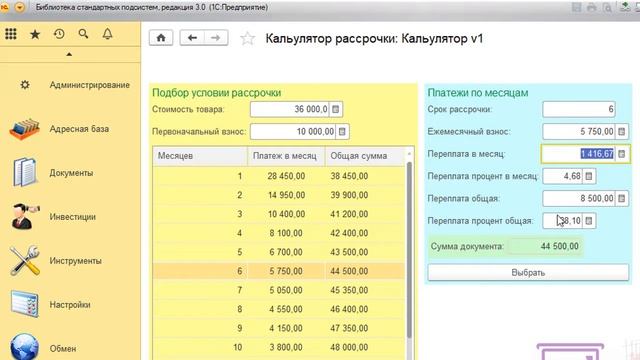Open Обмен section
The image size is (640, 360).
coord(63,349)
